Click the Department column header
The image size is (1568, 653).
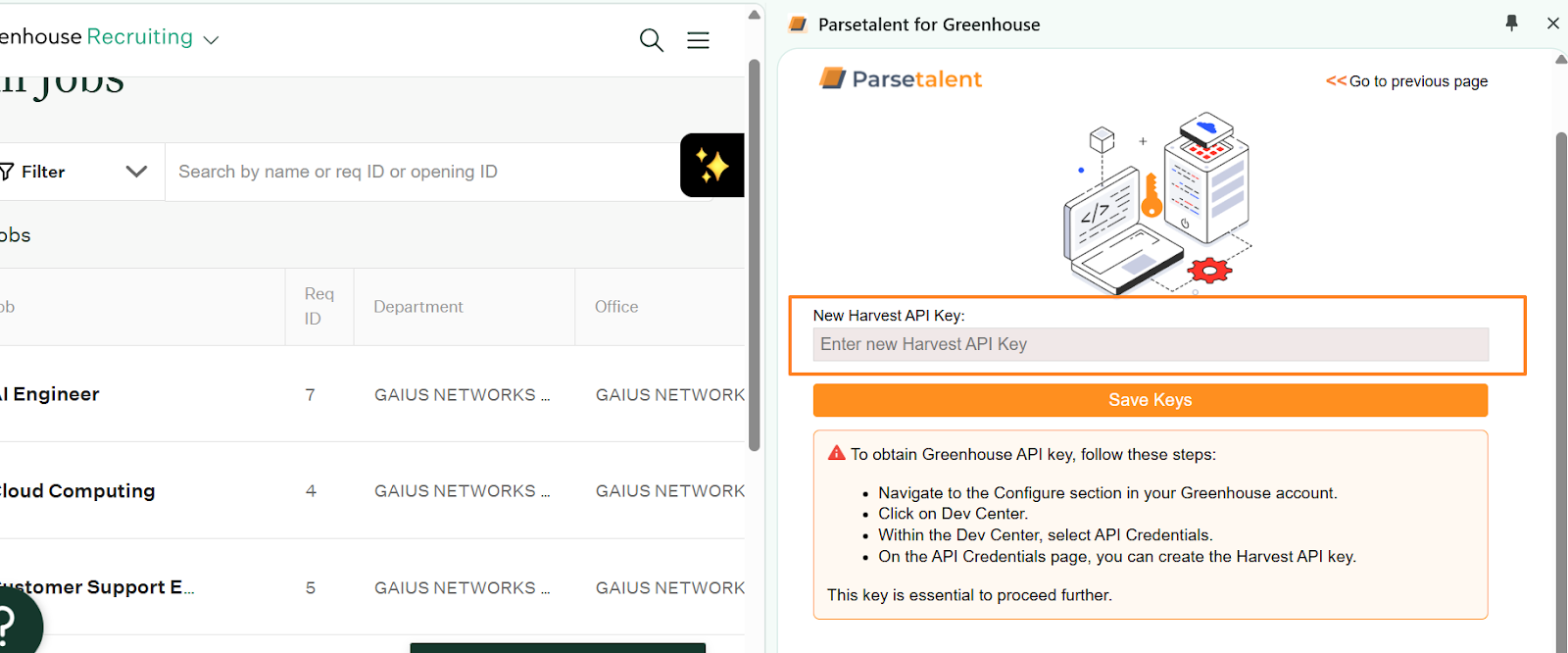click(418, 307)
